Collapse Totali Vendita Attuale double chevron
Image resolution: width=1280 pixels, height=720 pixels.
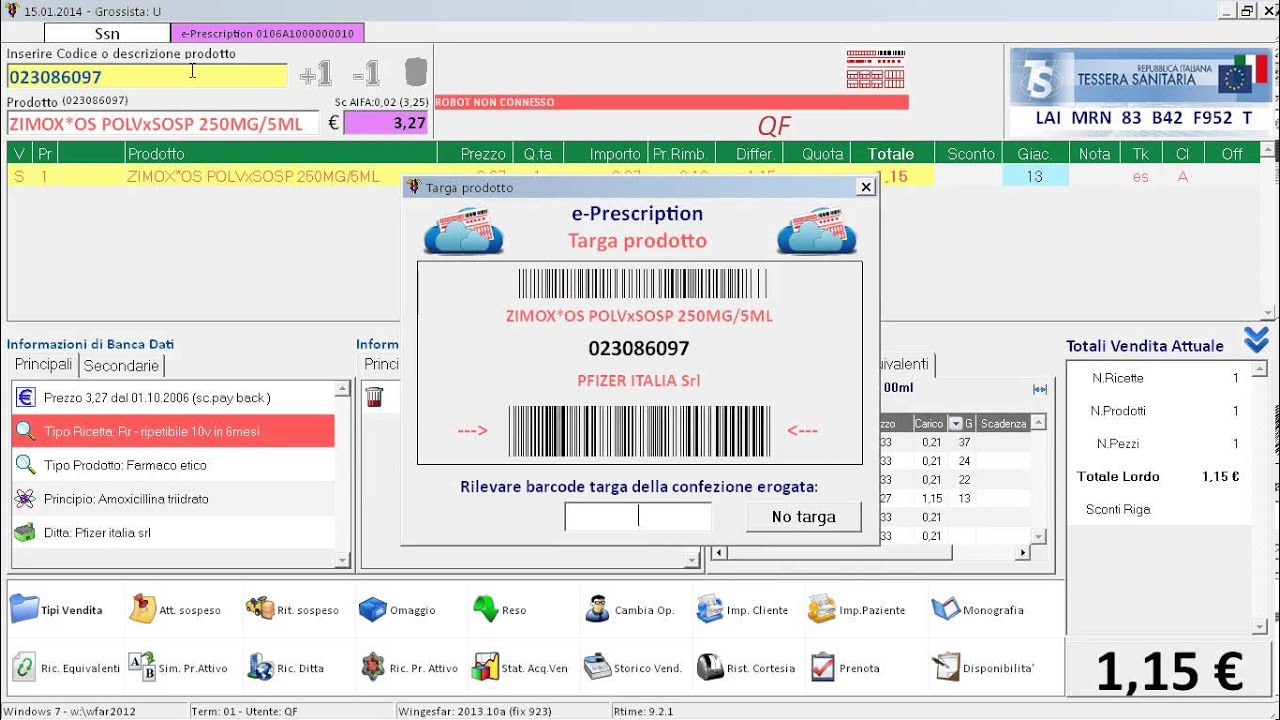[x=1256, y=341]
